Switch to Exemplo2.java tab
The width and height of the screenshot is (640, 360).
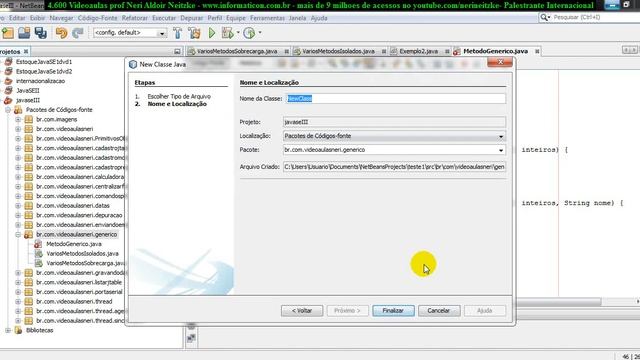[418, 51]
